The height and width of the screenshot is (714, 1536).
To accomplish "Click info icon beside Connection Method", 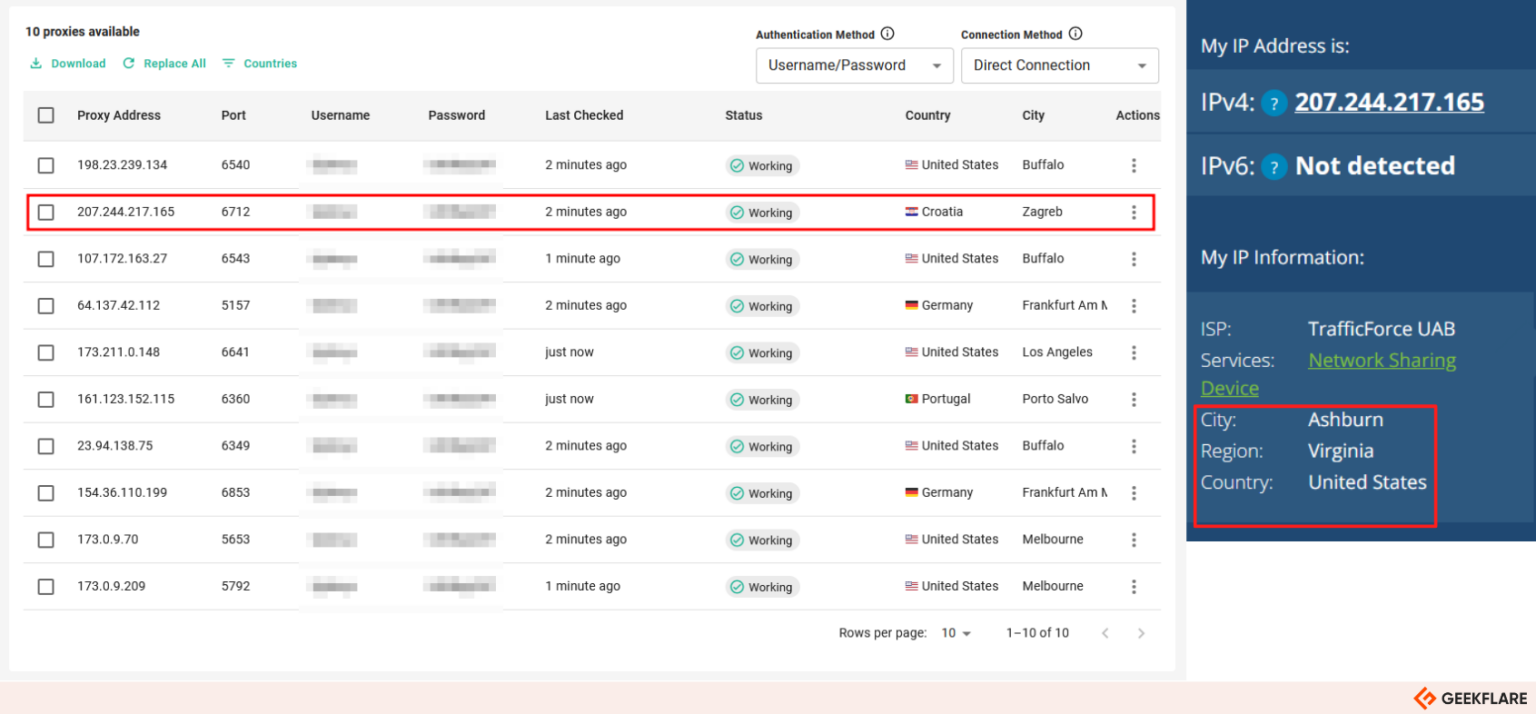I will point(1075,34).
